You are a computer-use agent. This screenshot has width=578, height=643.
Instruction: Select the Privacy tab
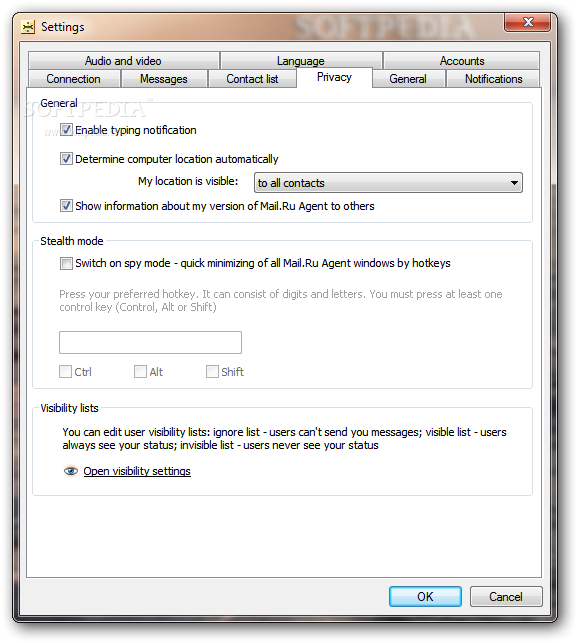coord(334,78)
